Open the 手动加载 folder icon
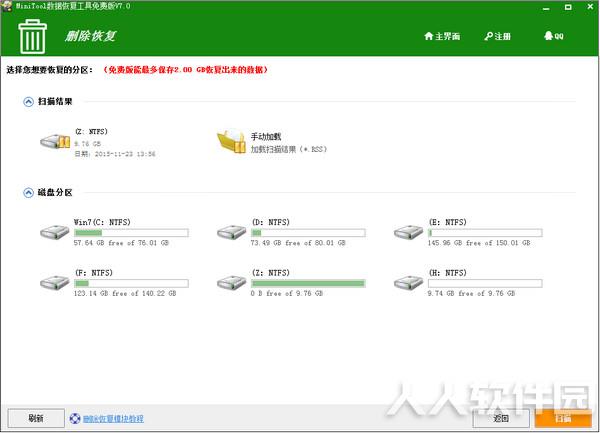 click(x=232, y=142)
